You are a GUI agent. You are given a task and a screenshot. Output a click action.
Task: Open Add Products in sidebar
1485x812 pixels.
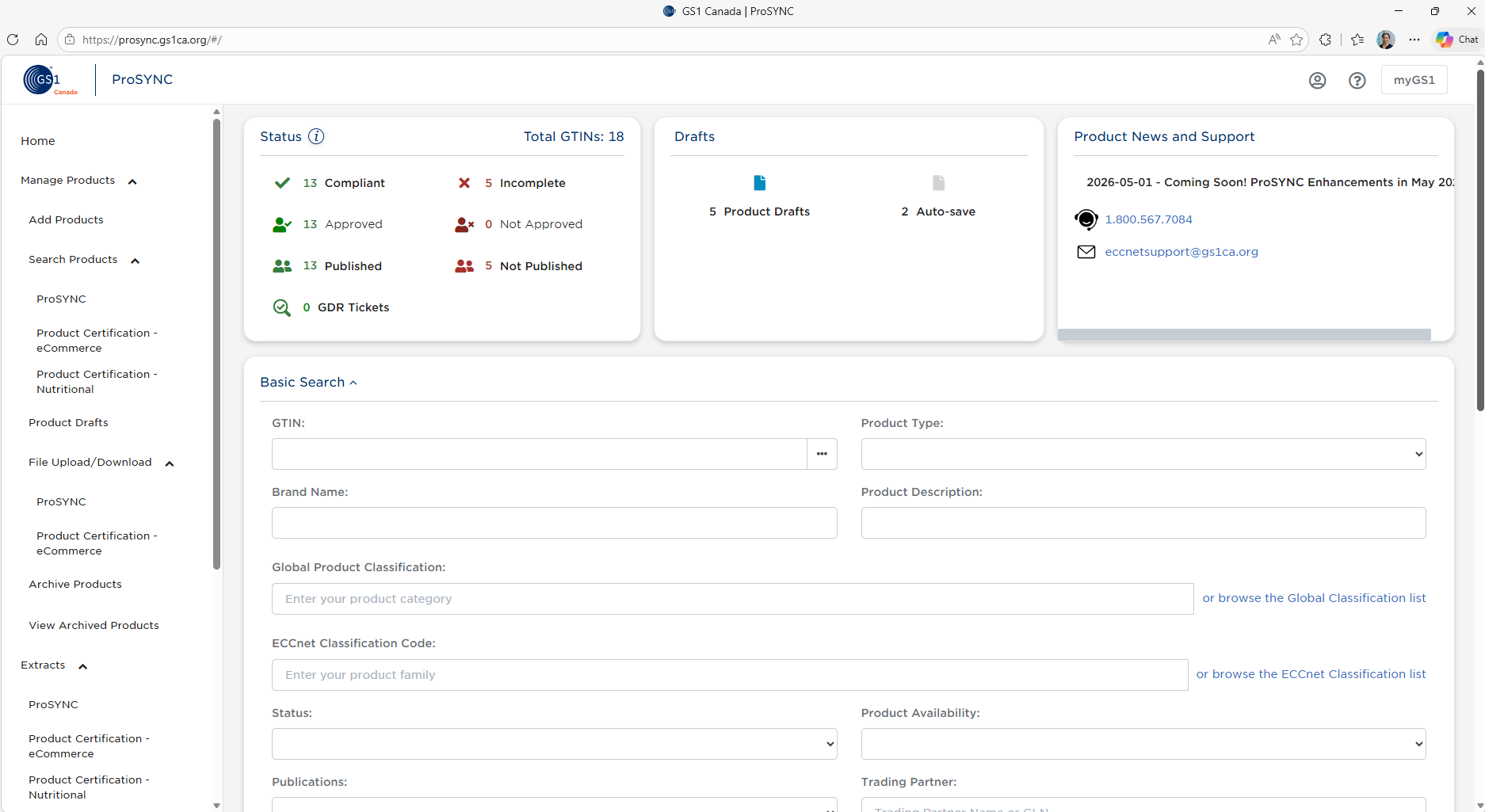tap(66, 220)
